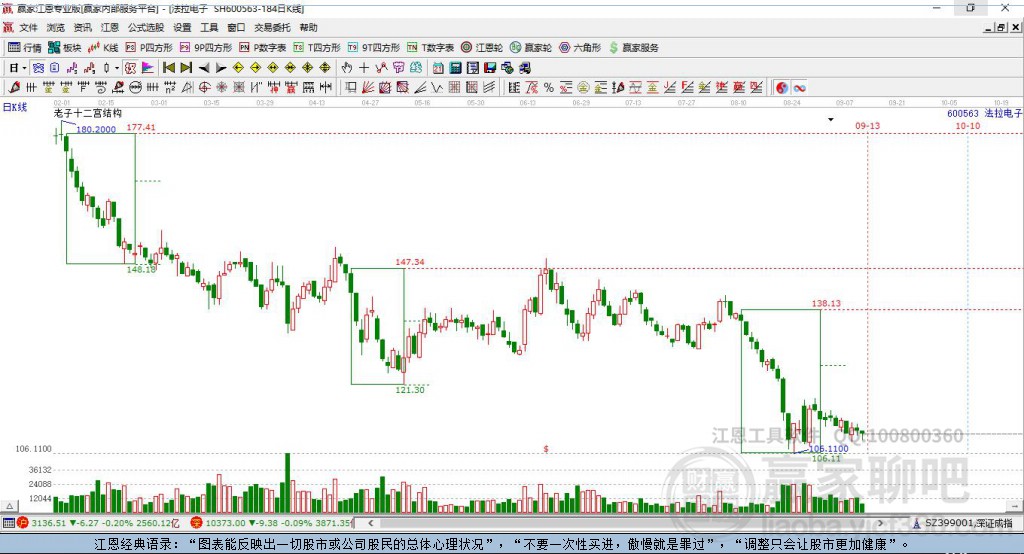Screen dimensions: 1024x554
Task: Click the yin-yang icon
Action: click(782, 88)
